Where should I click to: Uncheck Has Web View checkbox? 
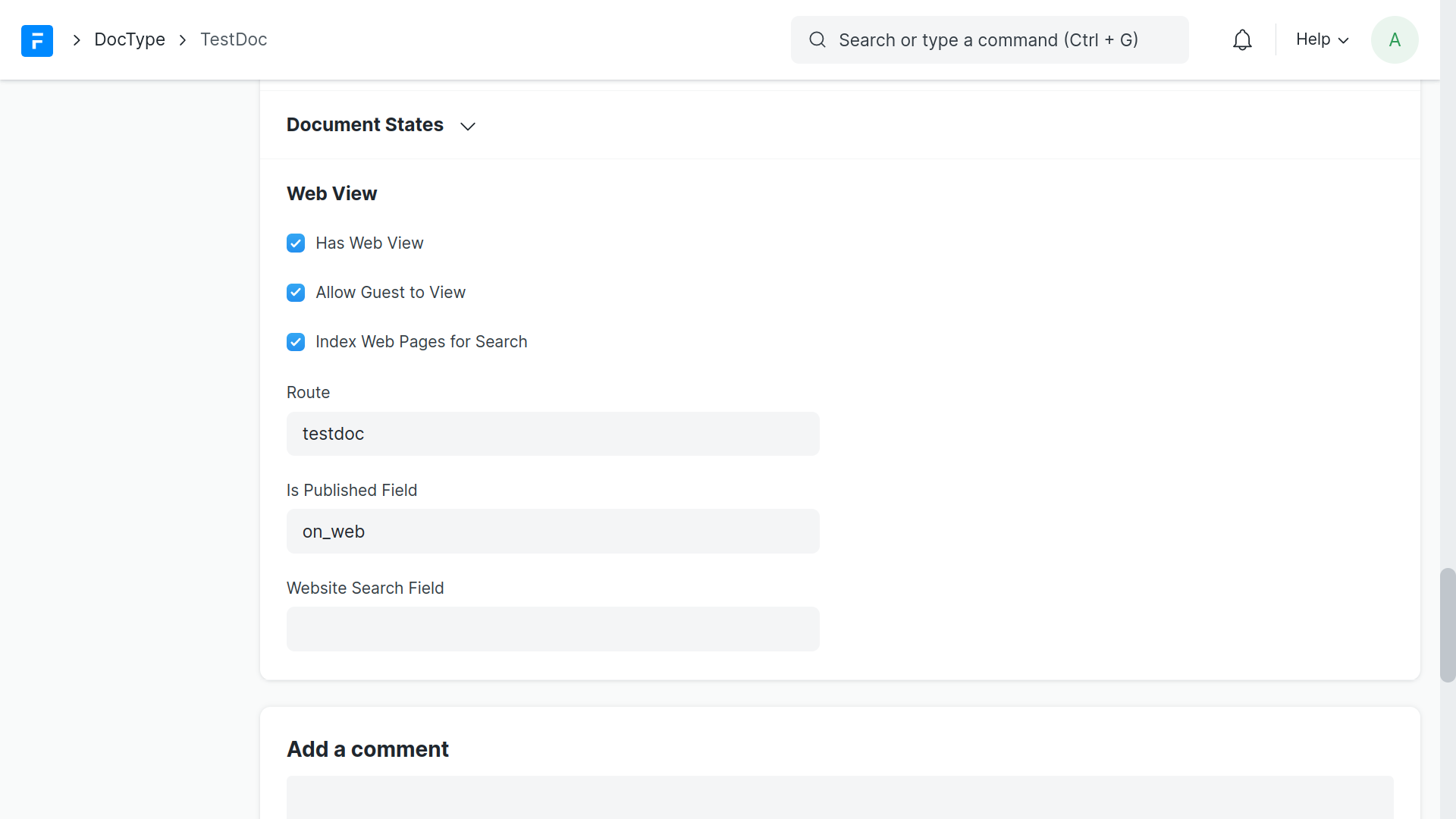(296, 243)
